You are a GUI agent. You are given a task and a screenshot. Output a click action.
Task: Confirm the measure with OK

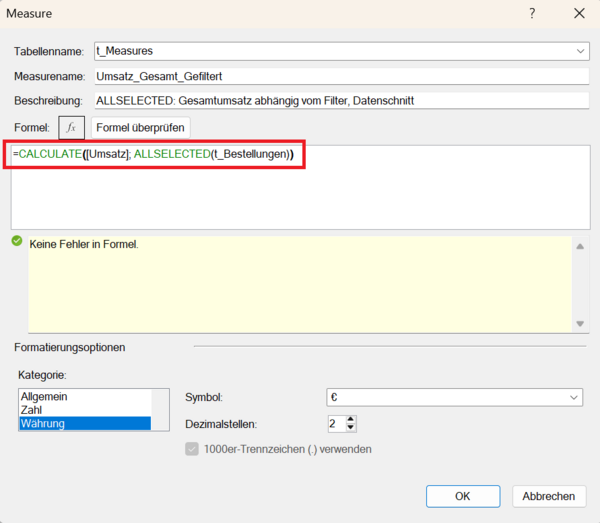pos(462,496)
